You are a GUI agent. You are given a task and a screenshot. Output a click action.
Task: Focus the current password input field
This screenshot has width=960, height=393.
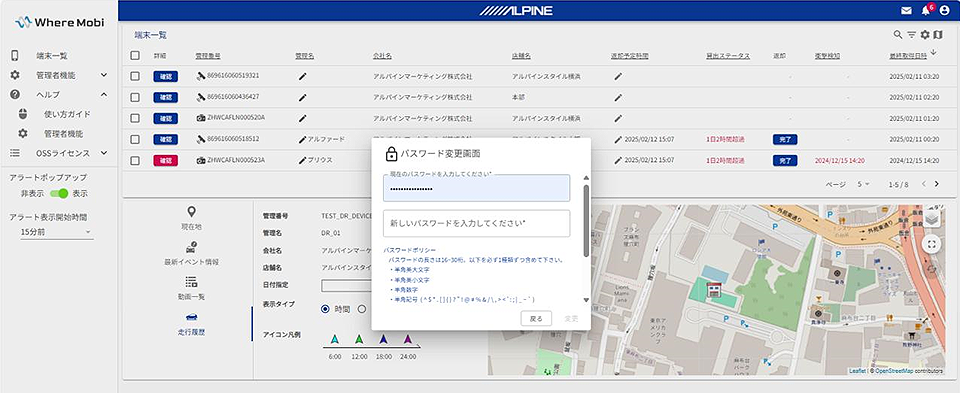click(x=476, y=188)
